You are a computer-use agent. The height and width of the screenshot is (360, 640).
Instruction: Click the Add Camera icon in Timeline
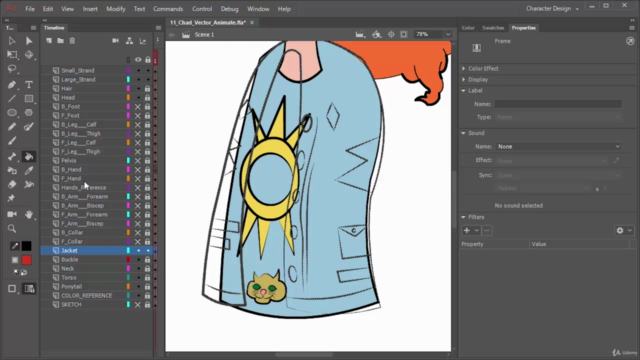tap(116, 41)
